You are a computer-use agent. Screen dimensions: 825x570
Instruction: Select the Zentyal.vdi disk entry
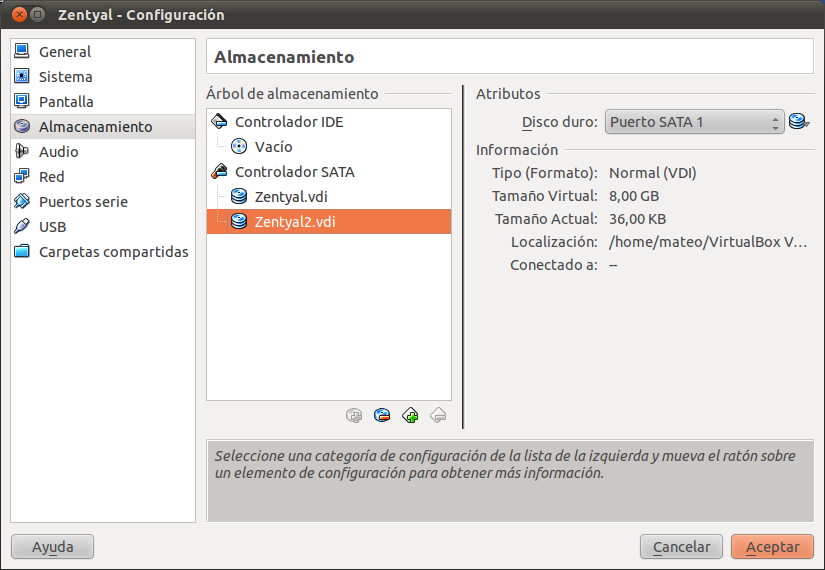click(x=329, y=196)
